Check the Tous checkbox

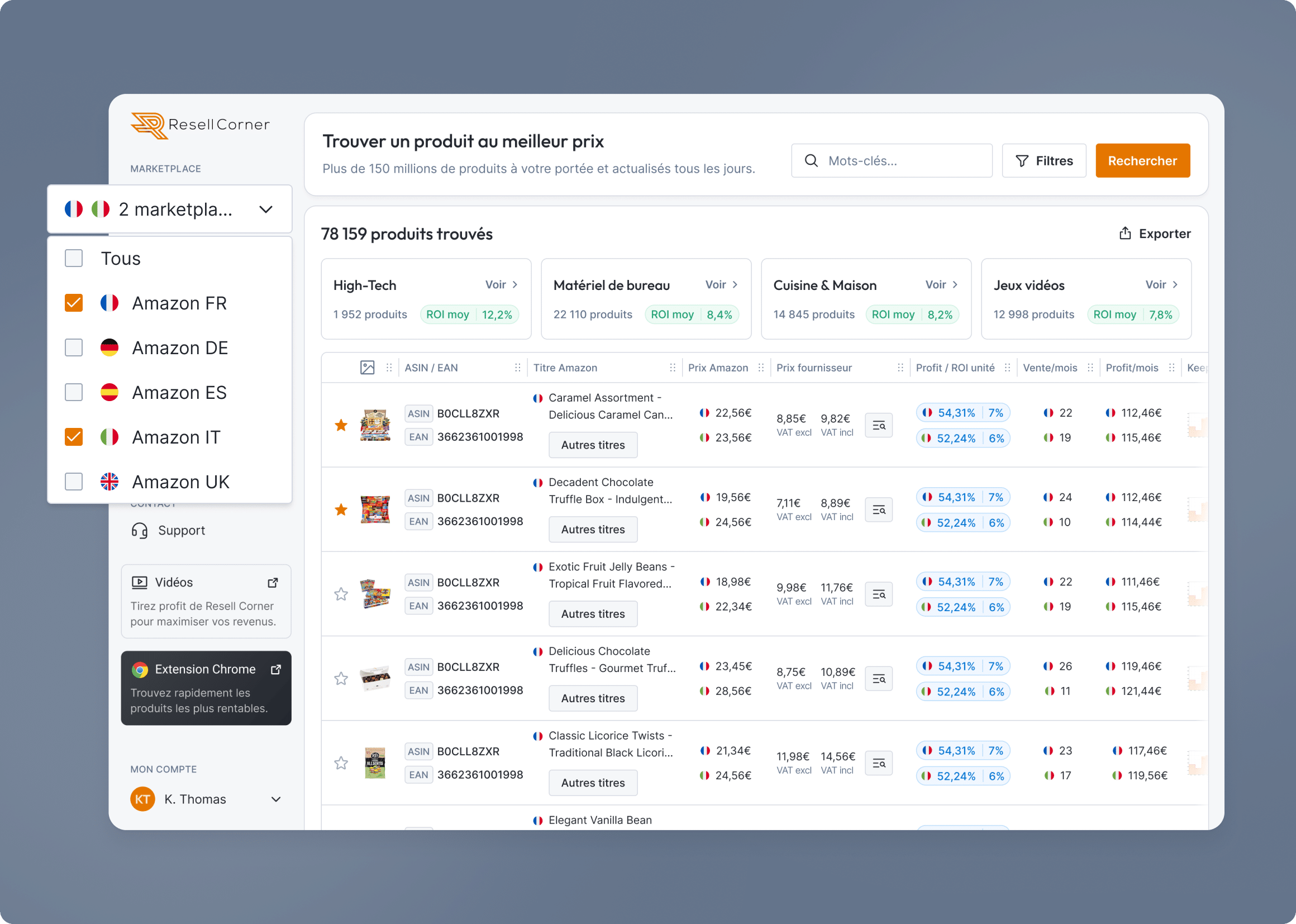74,258
